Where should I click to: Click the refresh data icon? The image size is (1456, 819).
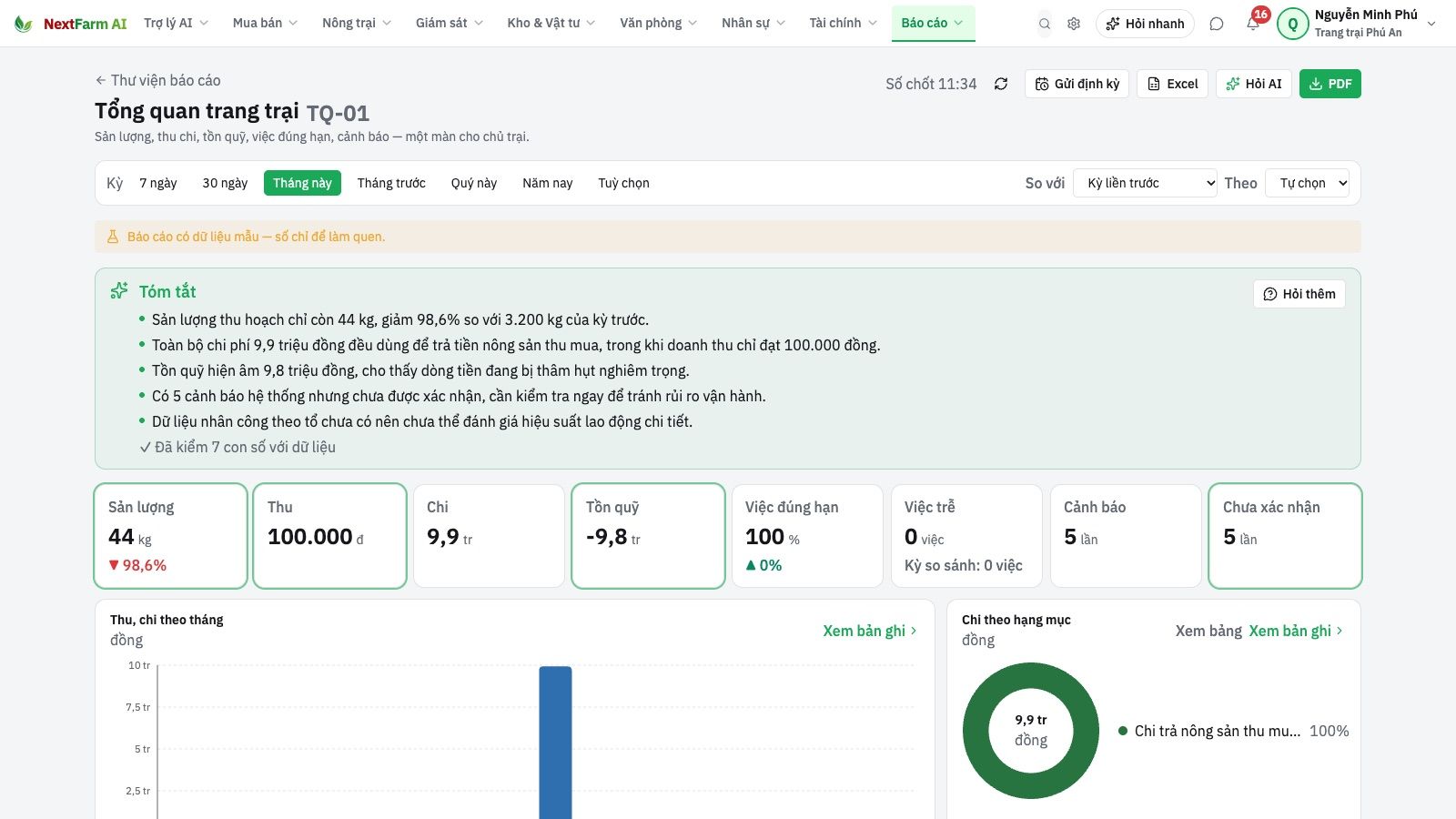(x=1001, y=84)
